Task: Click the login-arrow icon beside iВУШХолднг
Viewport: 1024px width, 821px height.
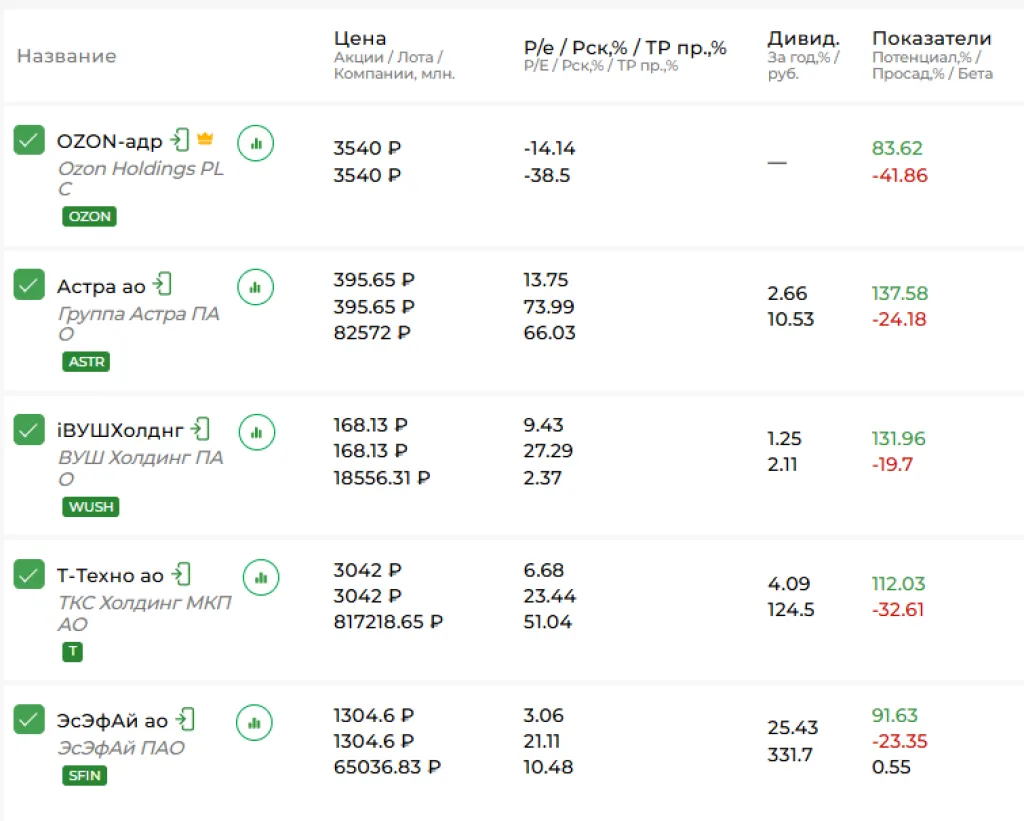Action: point(201,429)
